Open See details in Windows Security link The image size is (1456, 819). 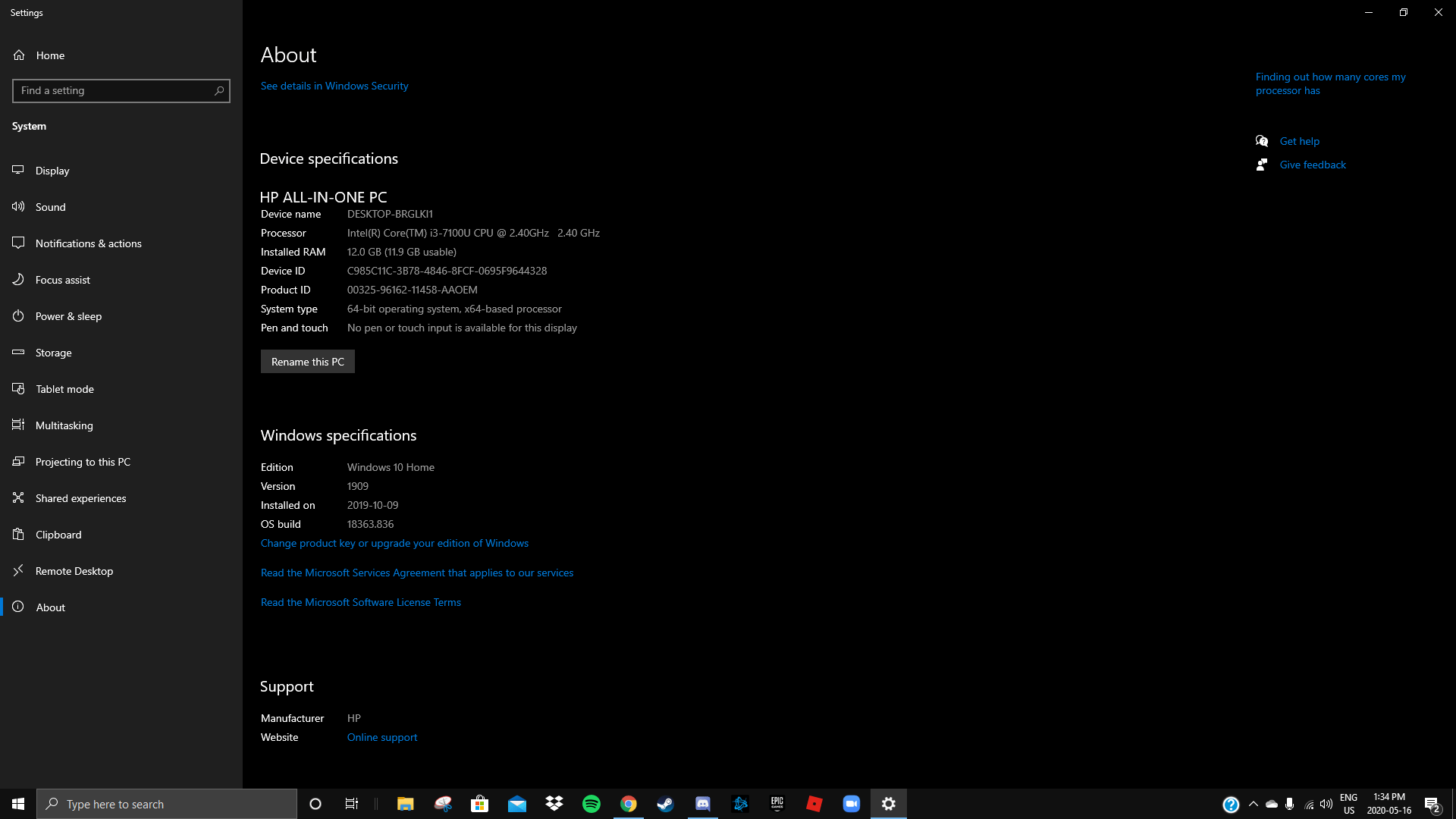pyautogui.click(x=334, y=86)
